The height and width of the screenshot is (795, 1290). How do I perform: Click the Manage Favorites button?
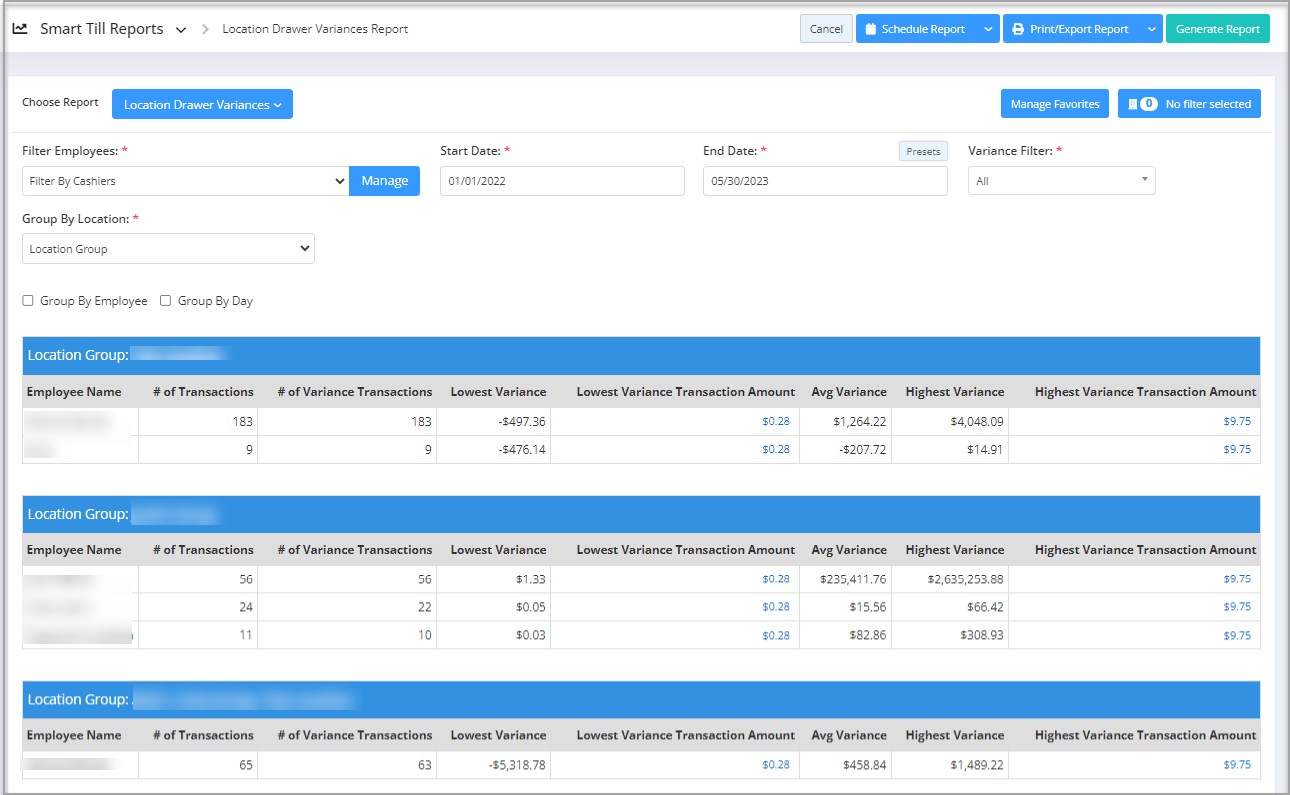click(1055, 104)
